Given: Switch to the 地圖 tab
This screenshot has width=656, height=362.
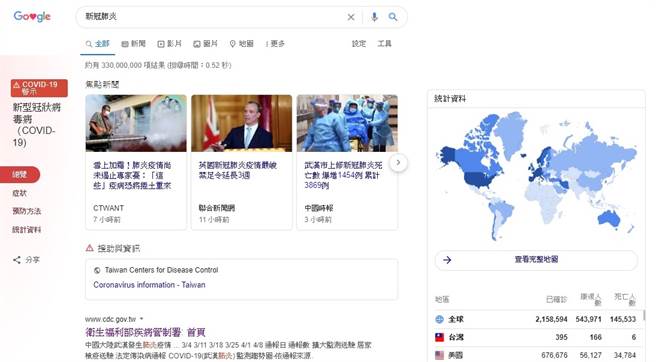Looking at the screenshot, I should tap(242, 44).
